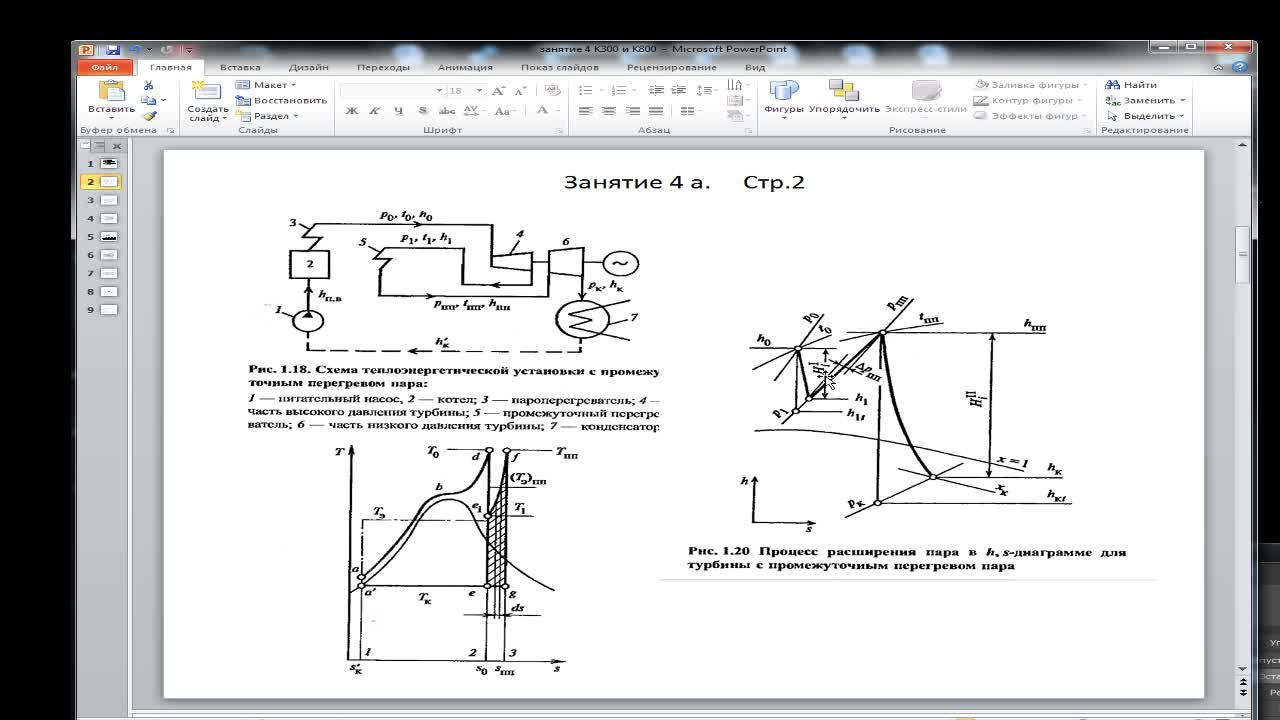Select the Format Painter brush icon
This screenshot has width=1280, height=720.
point(149,115)
